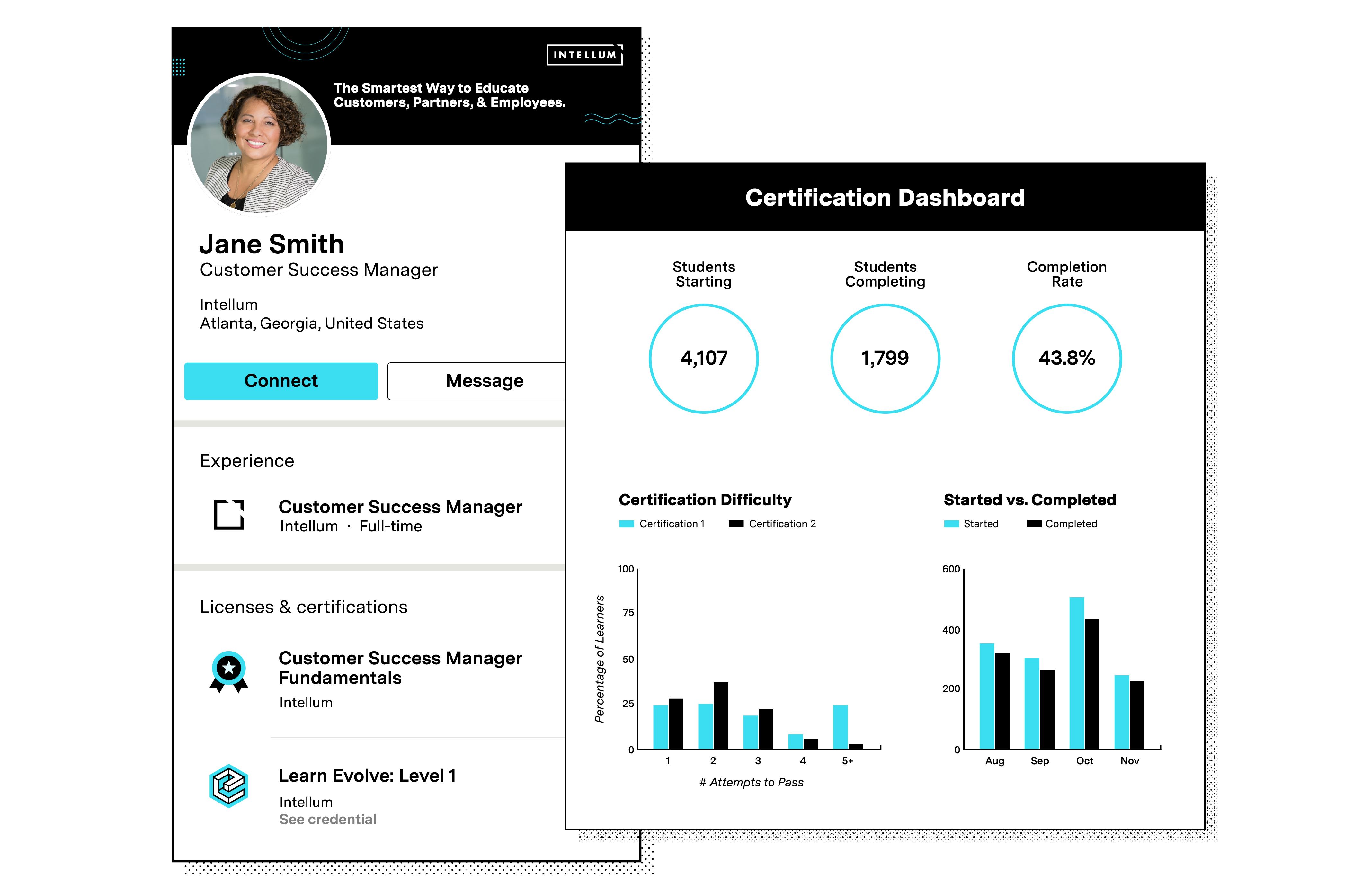Click the Intellum company icon under Experience
Viewport: 1371px width, 896px height.
(x=229, y=514)
